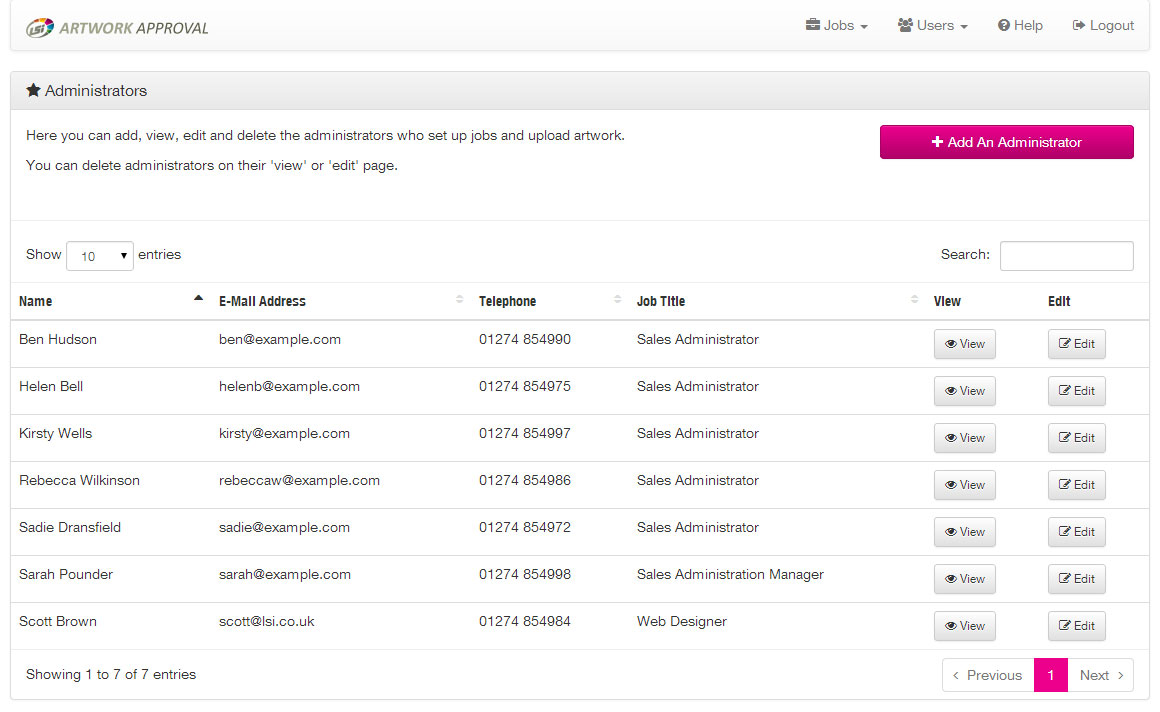This screenshot has height=712, width=1160.
Task: Click the ben@example.com email cell
Action: coord(280,340)
